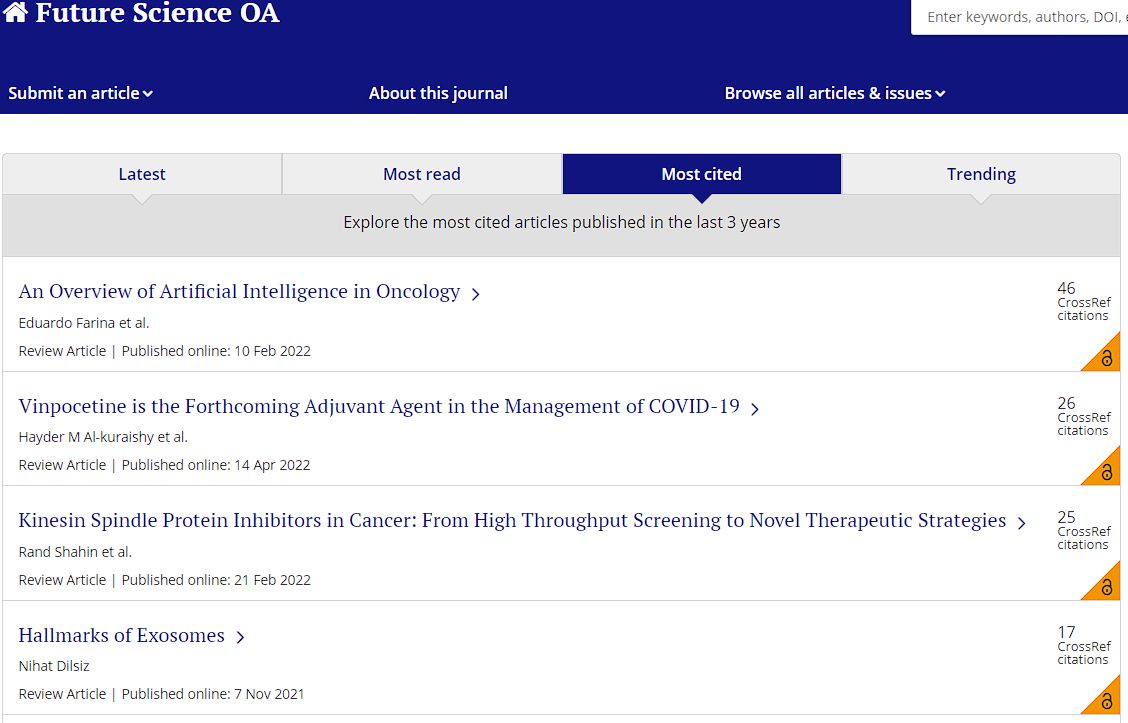Go to the Future Science OA homepage title
Viewport: 1128px width, 723px height.
point(158,12)
